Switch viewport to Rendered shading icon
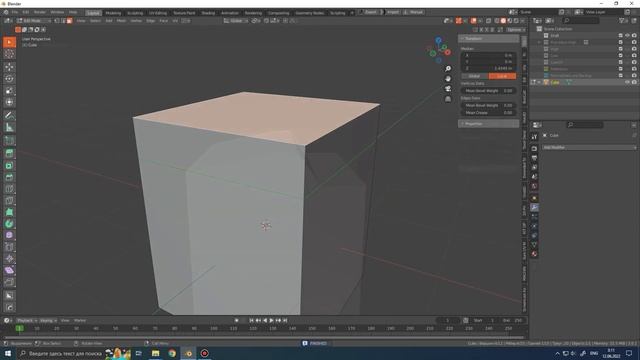The height and width of the screenshot is (360, 640). click(516, 20)
